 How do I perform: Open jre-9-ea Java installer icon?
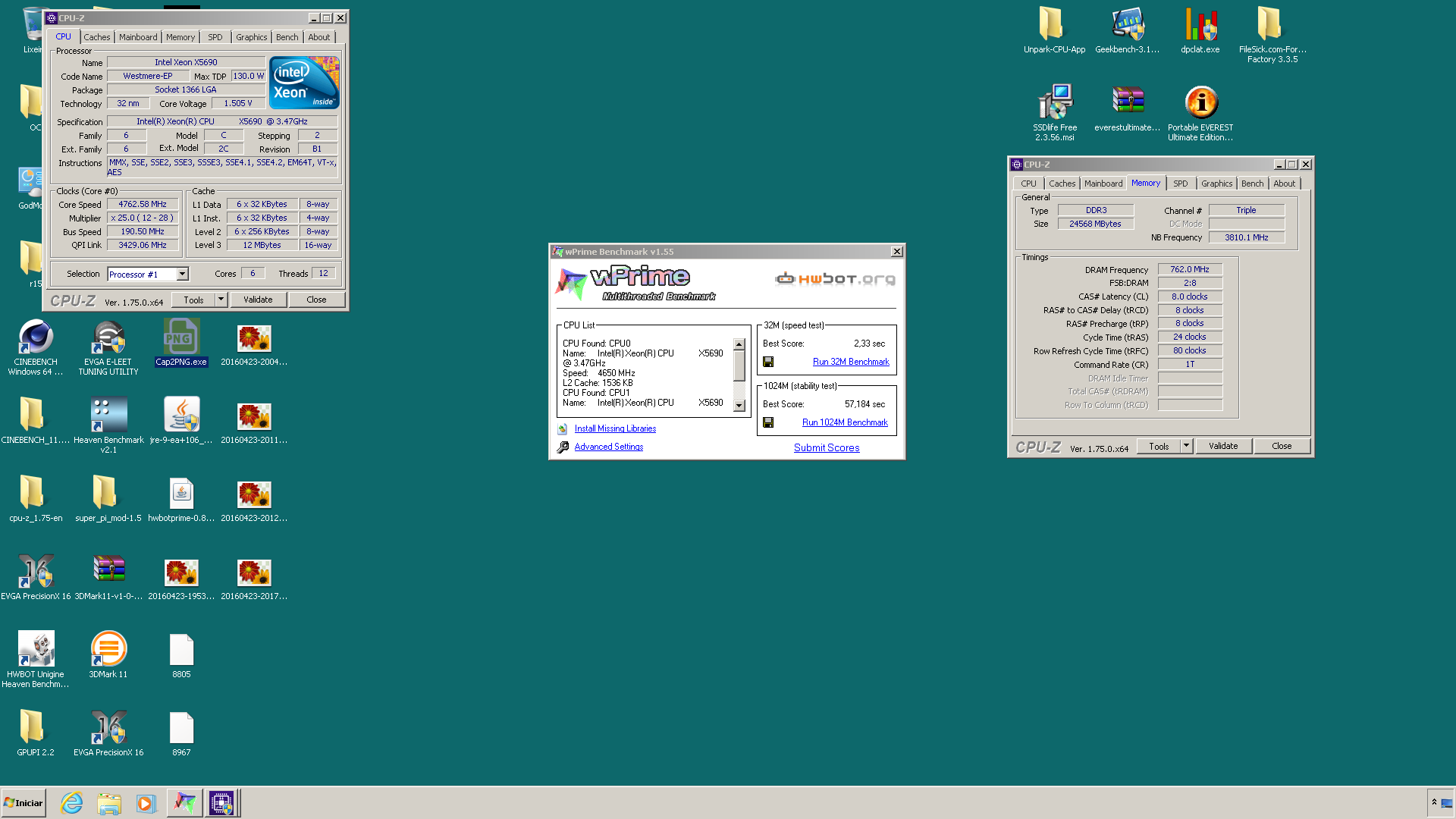tap(181, 420)
